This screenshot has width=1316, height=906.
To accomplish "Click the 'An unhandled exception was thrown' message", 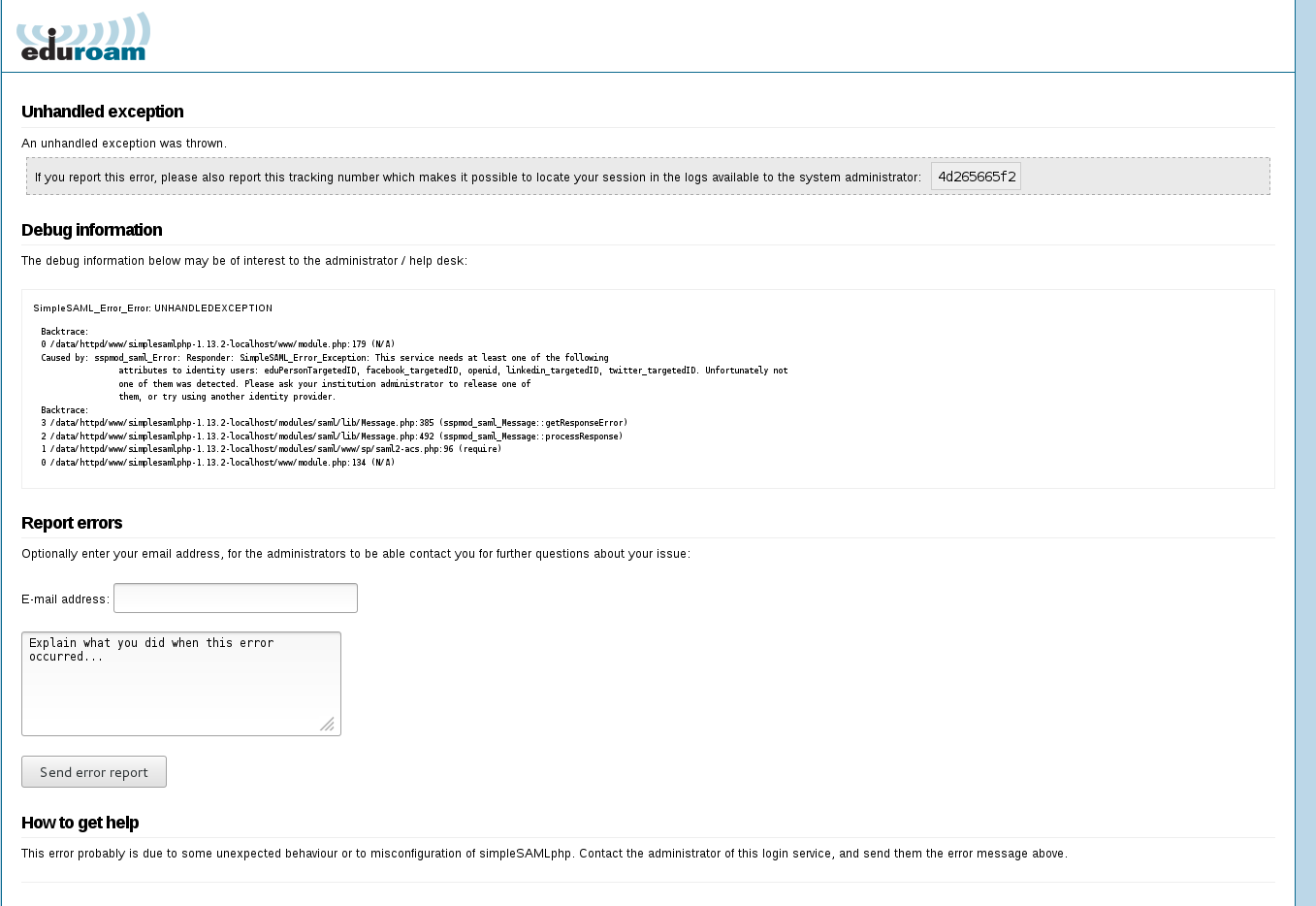I will 124,144.
